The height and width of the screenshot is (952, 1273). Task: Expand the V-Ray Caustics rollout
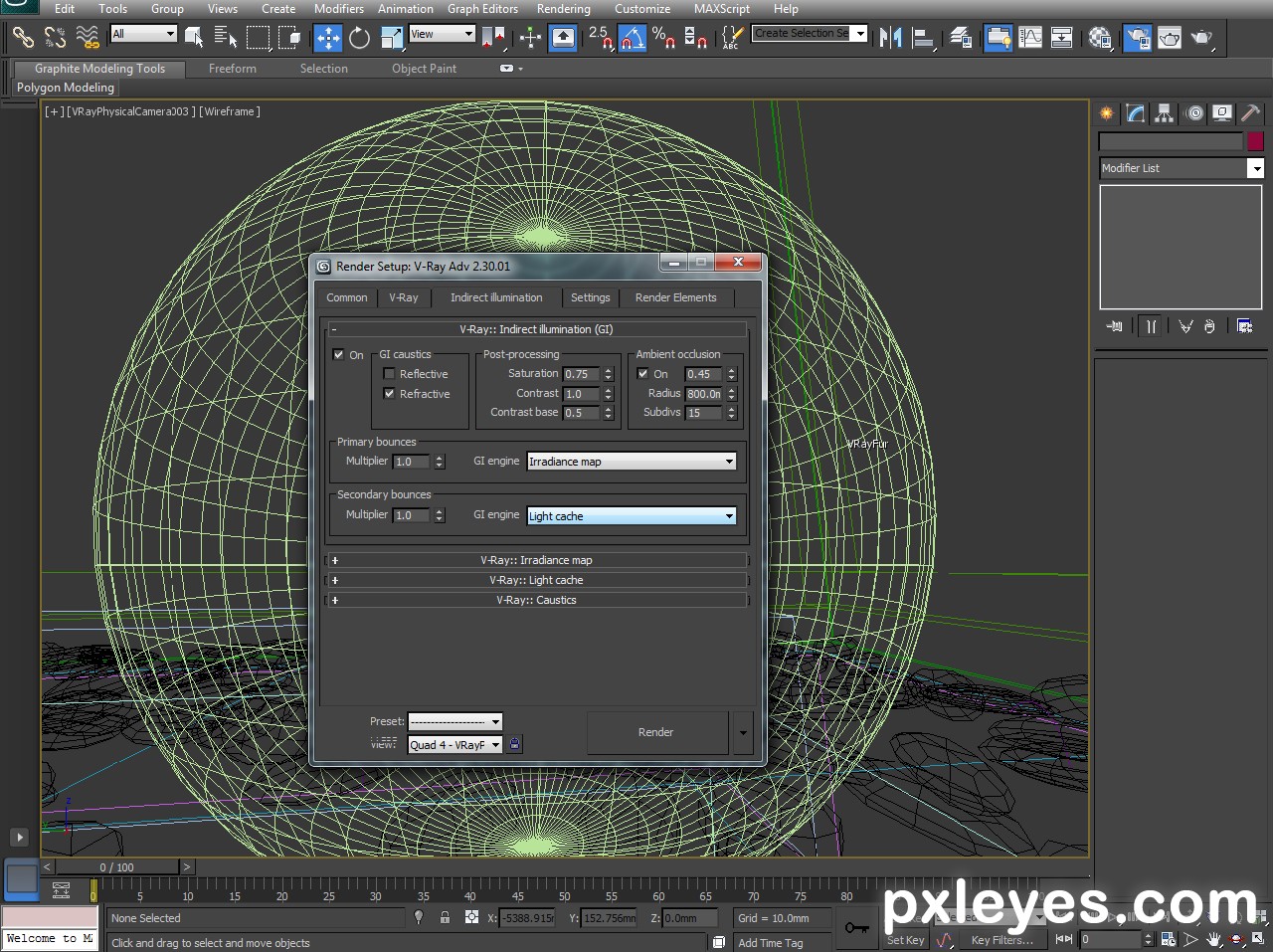536,600
